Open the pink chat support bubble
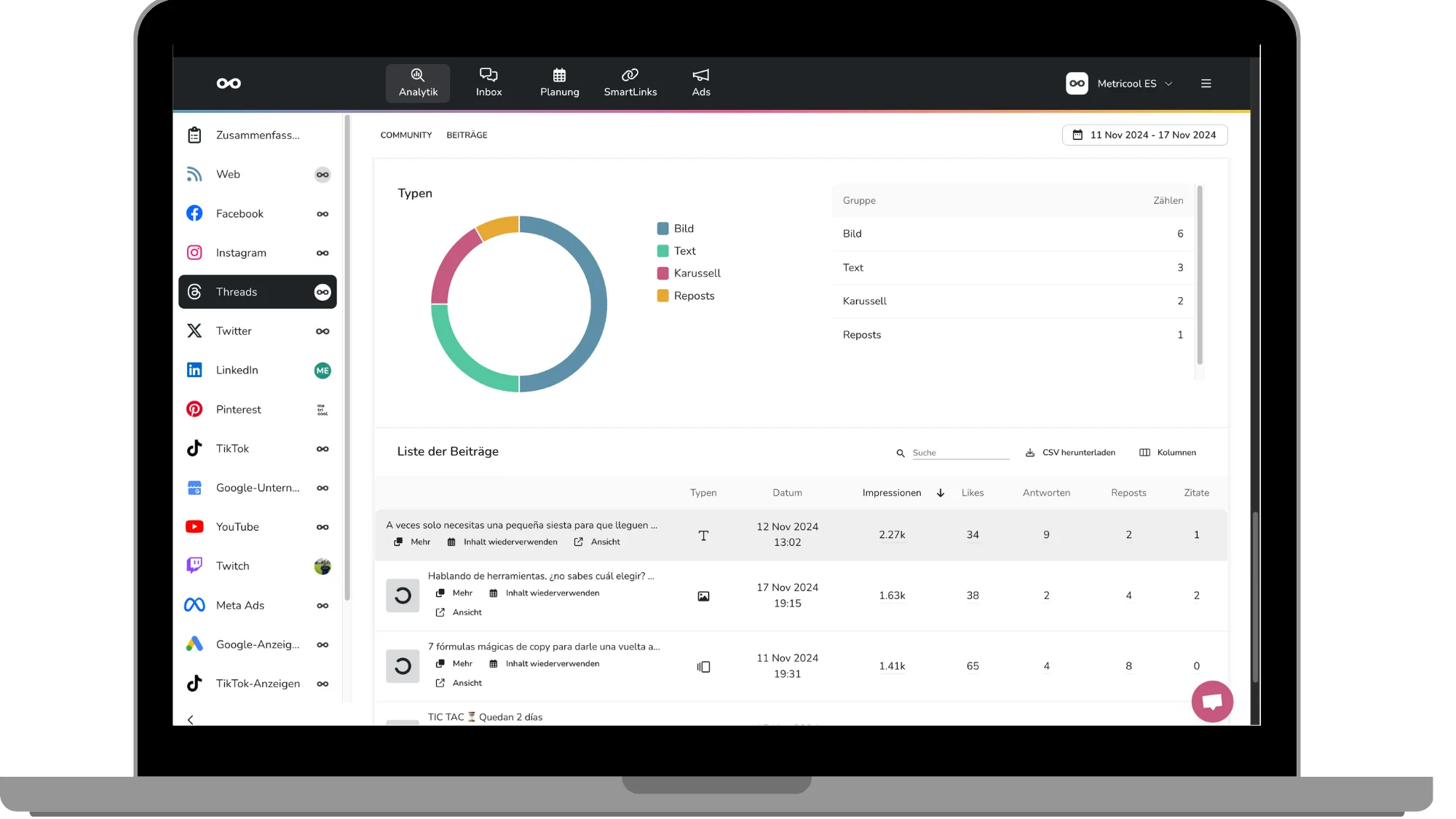1456x819 pixels. pos(1211,701)
